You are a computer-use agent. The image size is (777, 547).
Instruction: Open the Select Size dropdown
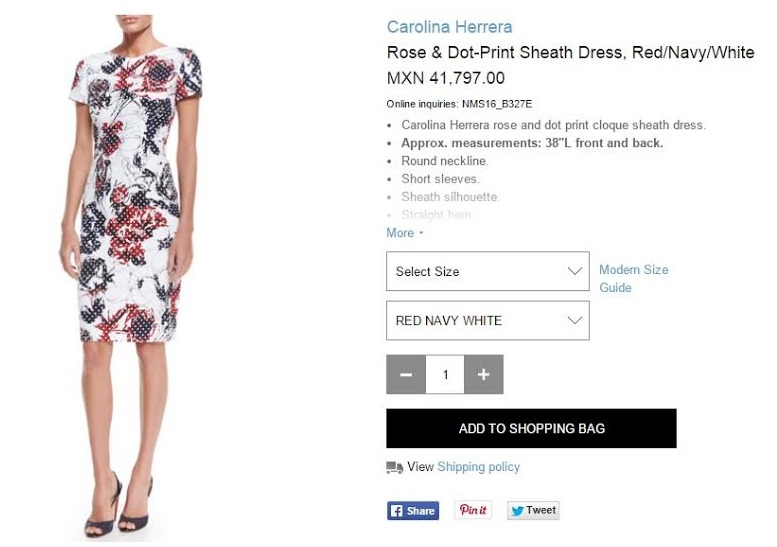488,271
